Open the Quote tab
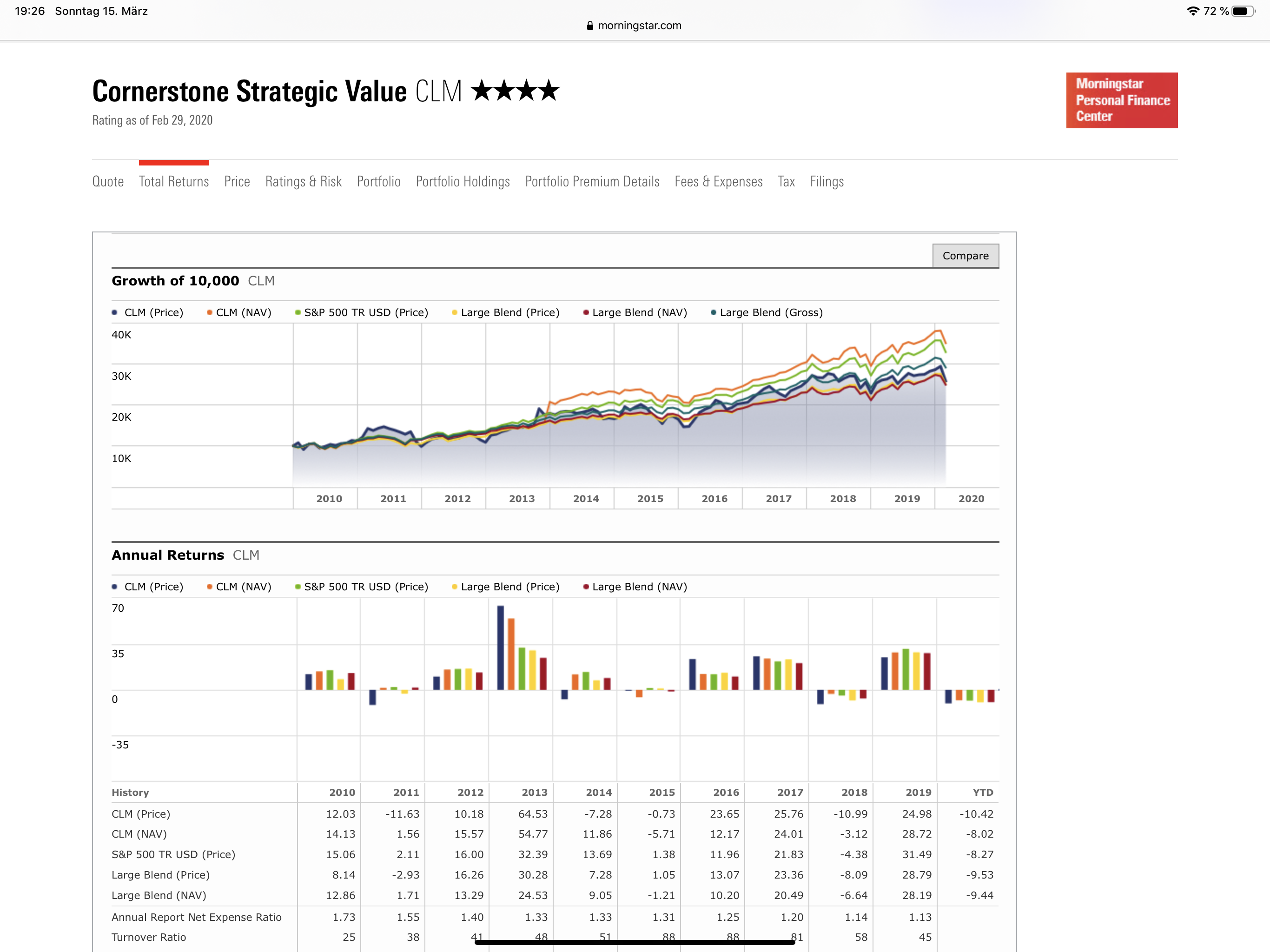The image size is (1270, 952). [x=108, y=181]
